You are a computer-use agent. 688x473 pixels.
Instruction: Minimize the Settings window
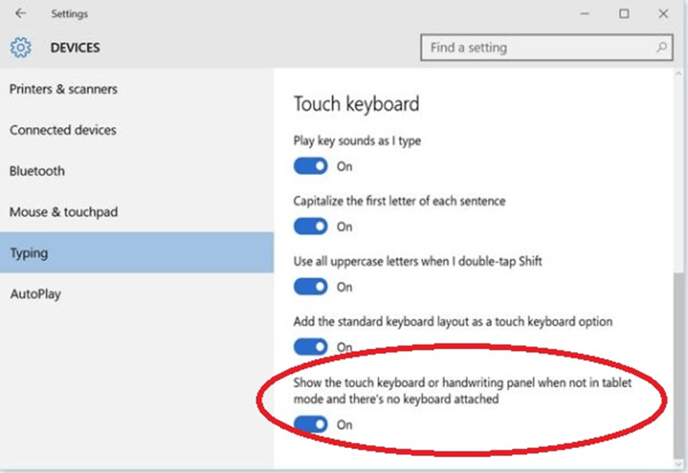[584, 14]
